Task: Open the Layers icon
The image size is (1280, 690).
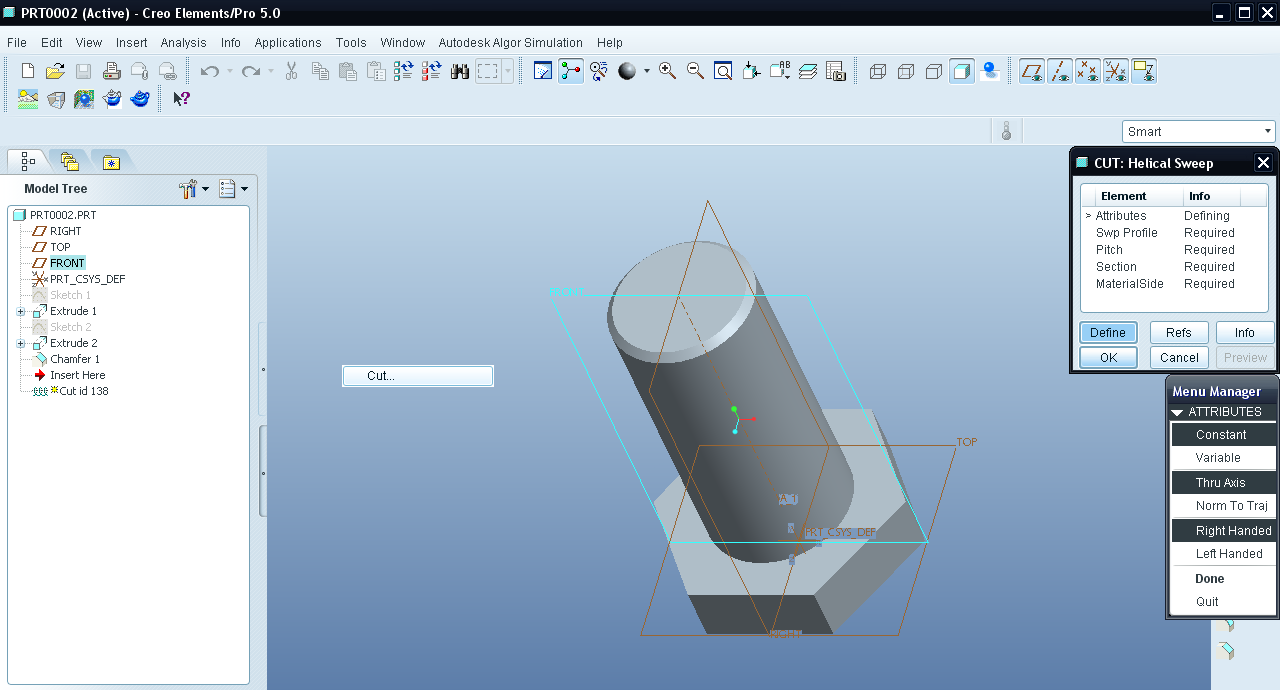Action: click(x=808, y=71)
